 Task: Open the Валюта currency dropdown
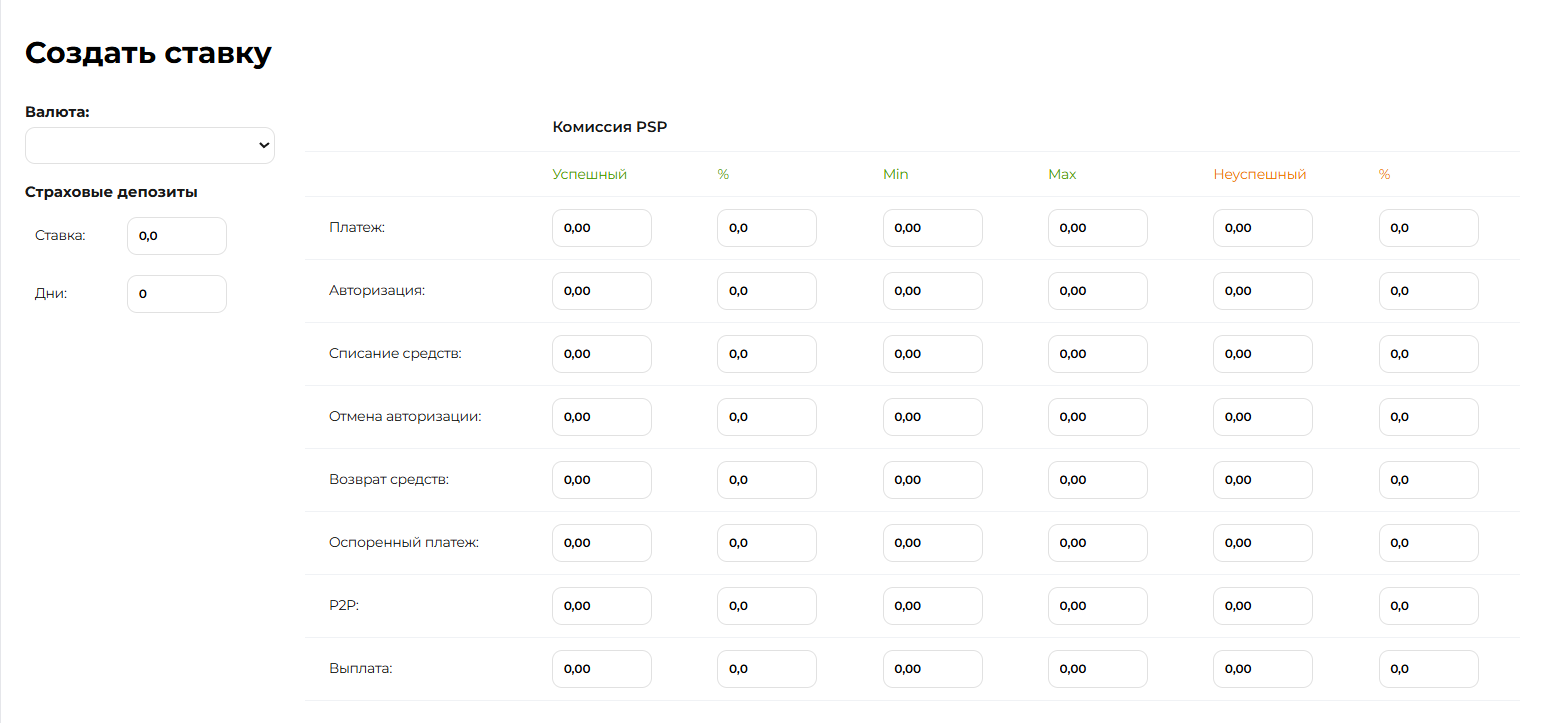tap(150, 145)
